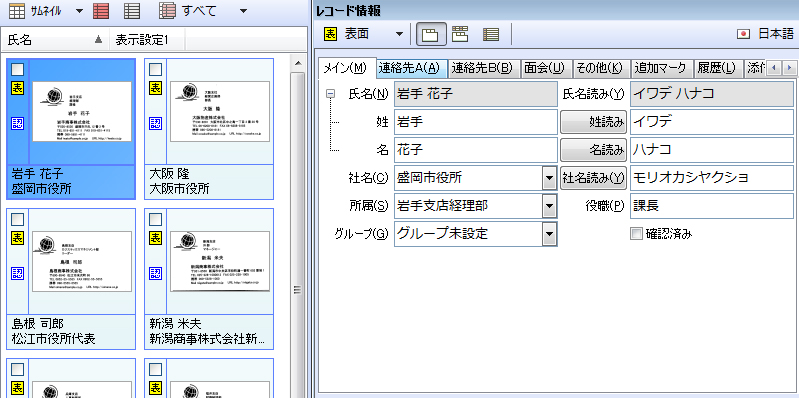Click the 社名読み(Y) button
Viewport: 799px width, 398px height.
594,178
